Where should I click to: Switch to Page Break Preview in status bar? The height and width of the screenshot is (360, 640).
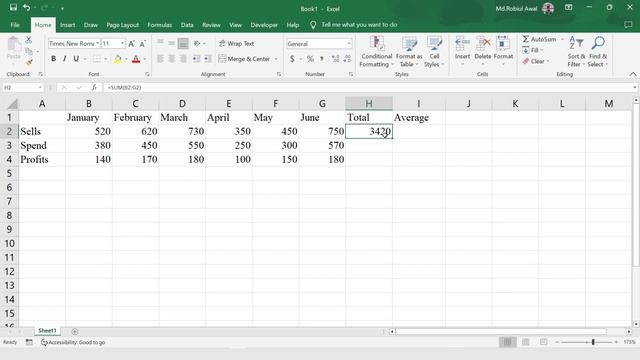point(543,342)
